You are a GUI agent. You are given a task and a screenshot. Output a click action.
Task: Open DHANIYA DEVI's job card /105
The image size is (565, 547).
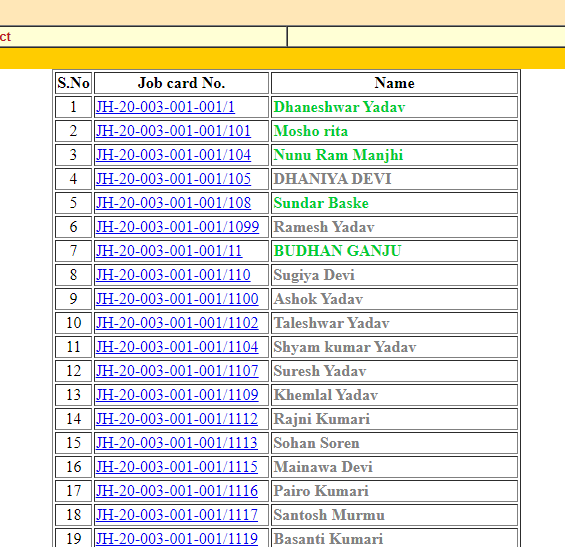tap(173, 179)
